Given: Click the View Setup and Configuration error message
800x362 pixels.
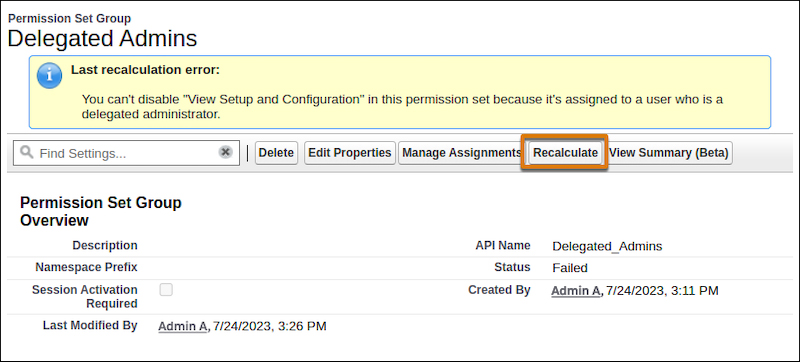Looking at the screenshot, I should click(402, 107).
